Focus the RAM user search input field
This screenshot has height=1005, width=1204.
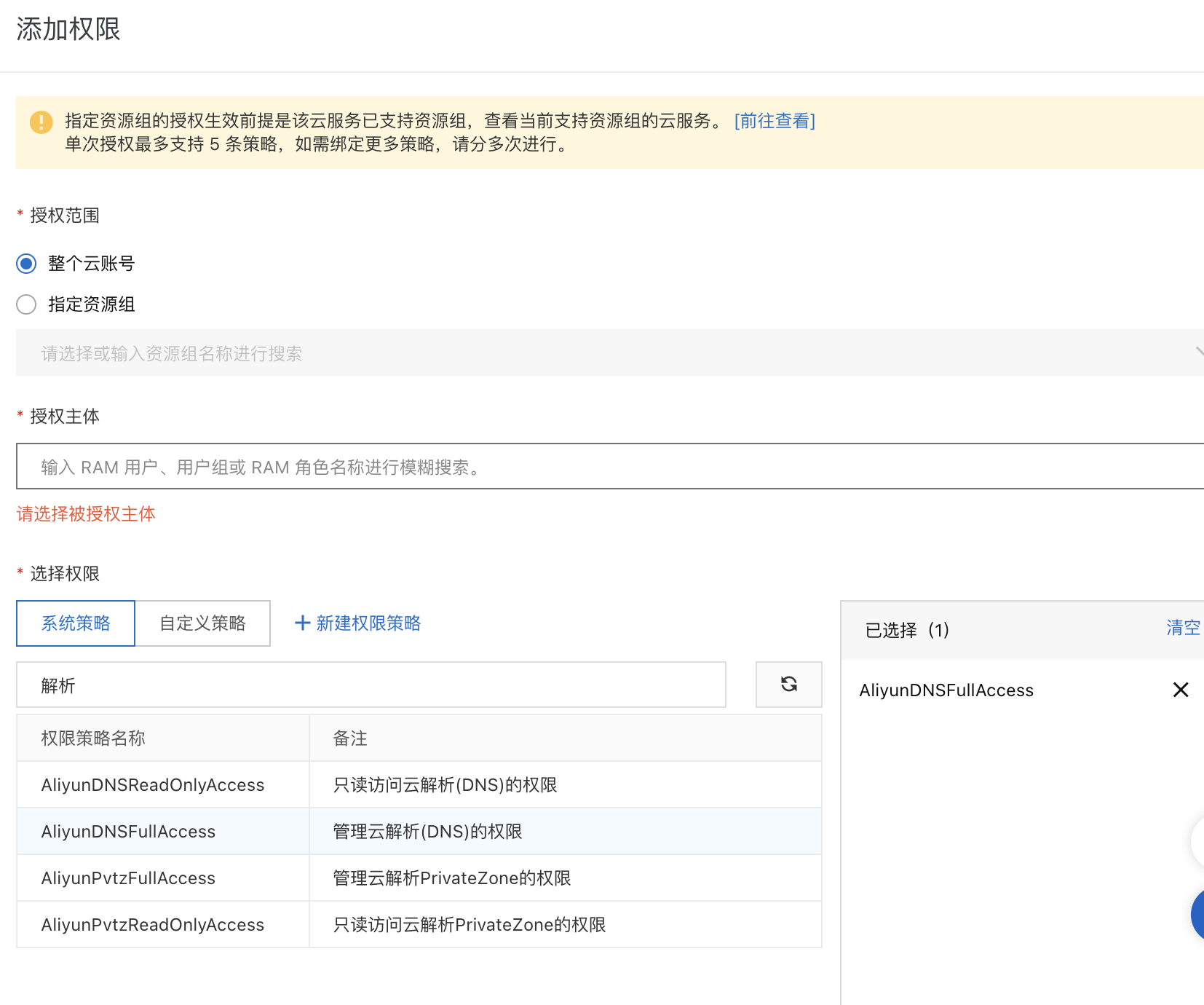(610, 466)
